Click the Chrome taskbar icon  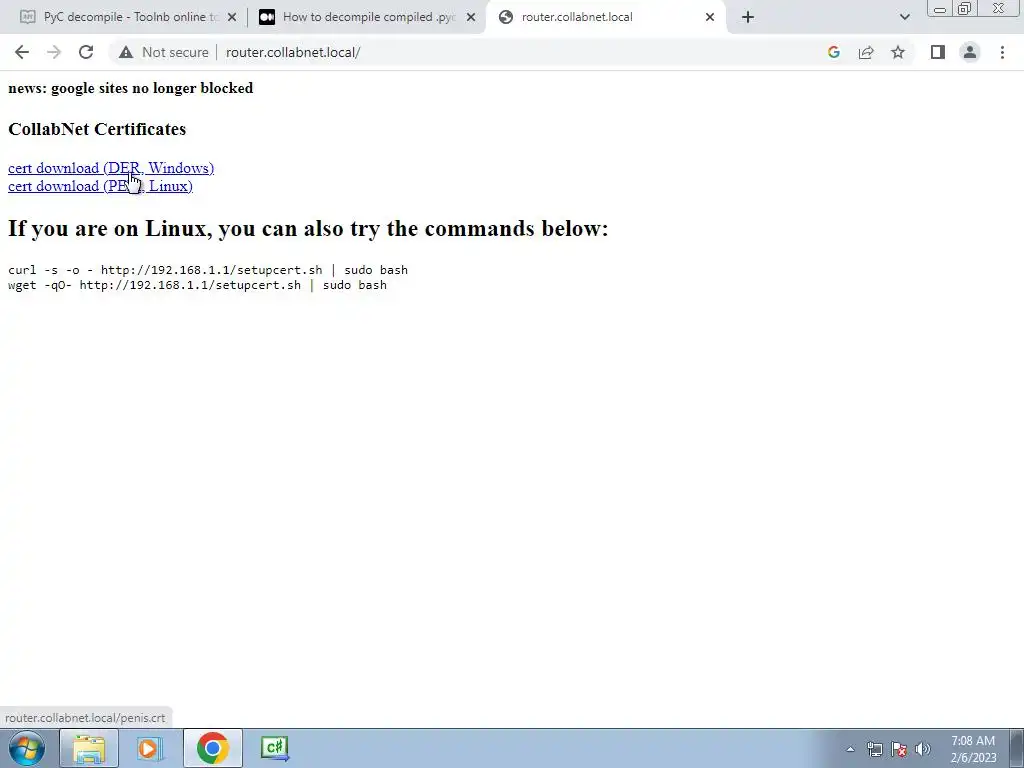point(212,748)
